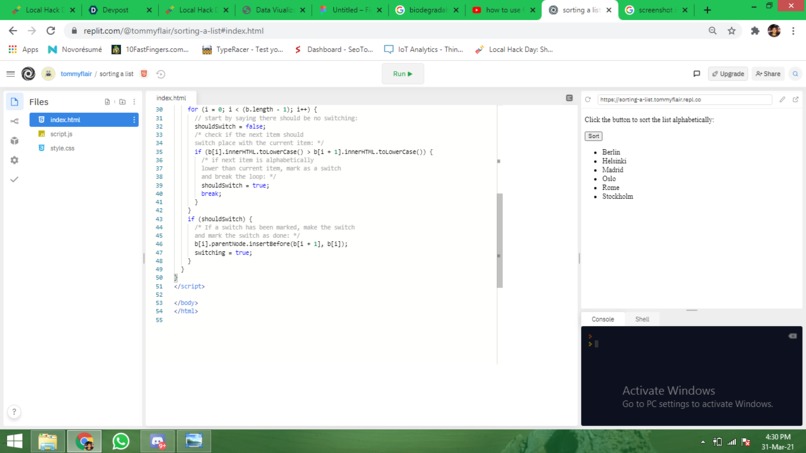The height and width of the screenshot is (453, 806).
Task: Open the Windows Start menu
Action: click(14, 441)
